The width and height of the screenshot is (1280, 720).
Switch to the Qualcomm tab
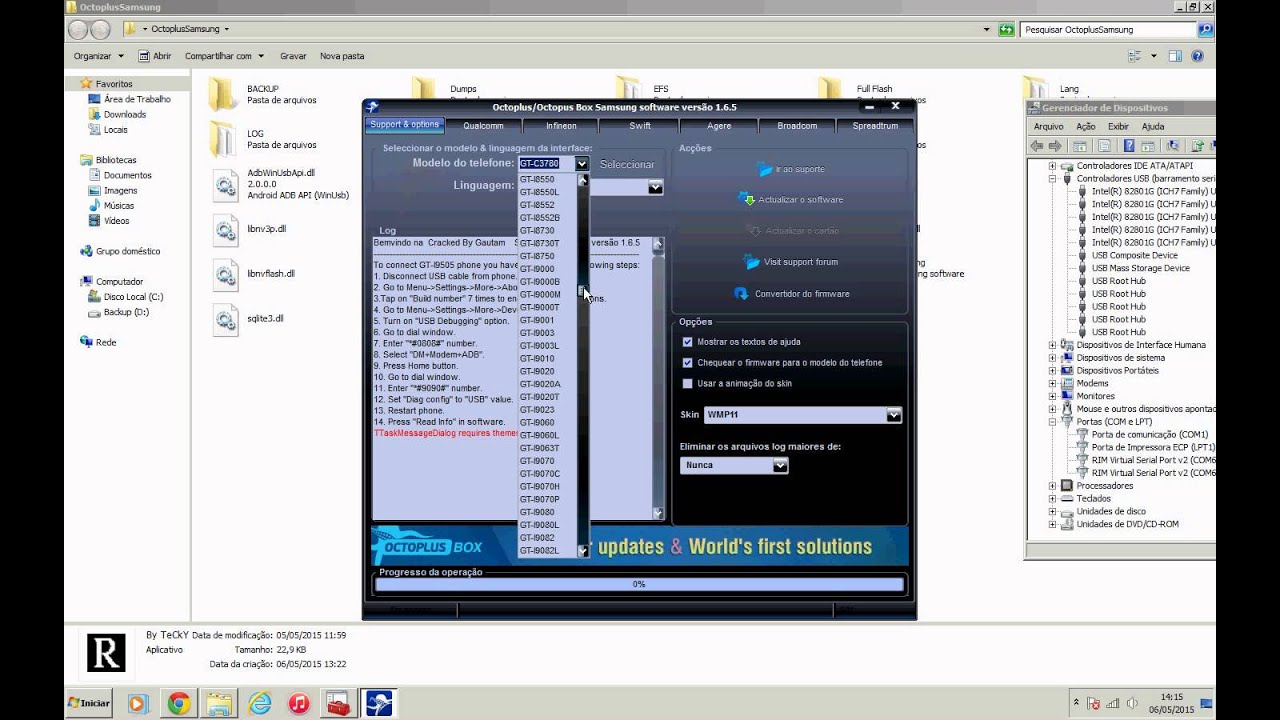(x=483, y=126)
